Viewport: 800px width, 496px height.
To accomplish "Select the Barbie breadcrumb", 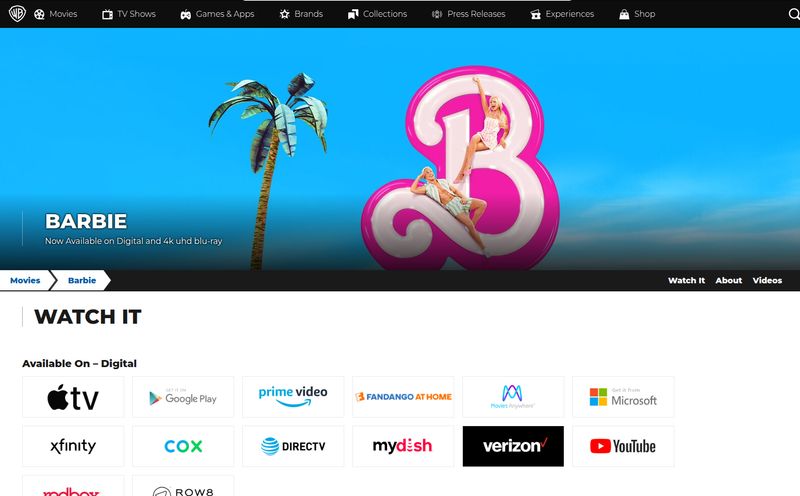I will pos(82,280).
